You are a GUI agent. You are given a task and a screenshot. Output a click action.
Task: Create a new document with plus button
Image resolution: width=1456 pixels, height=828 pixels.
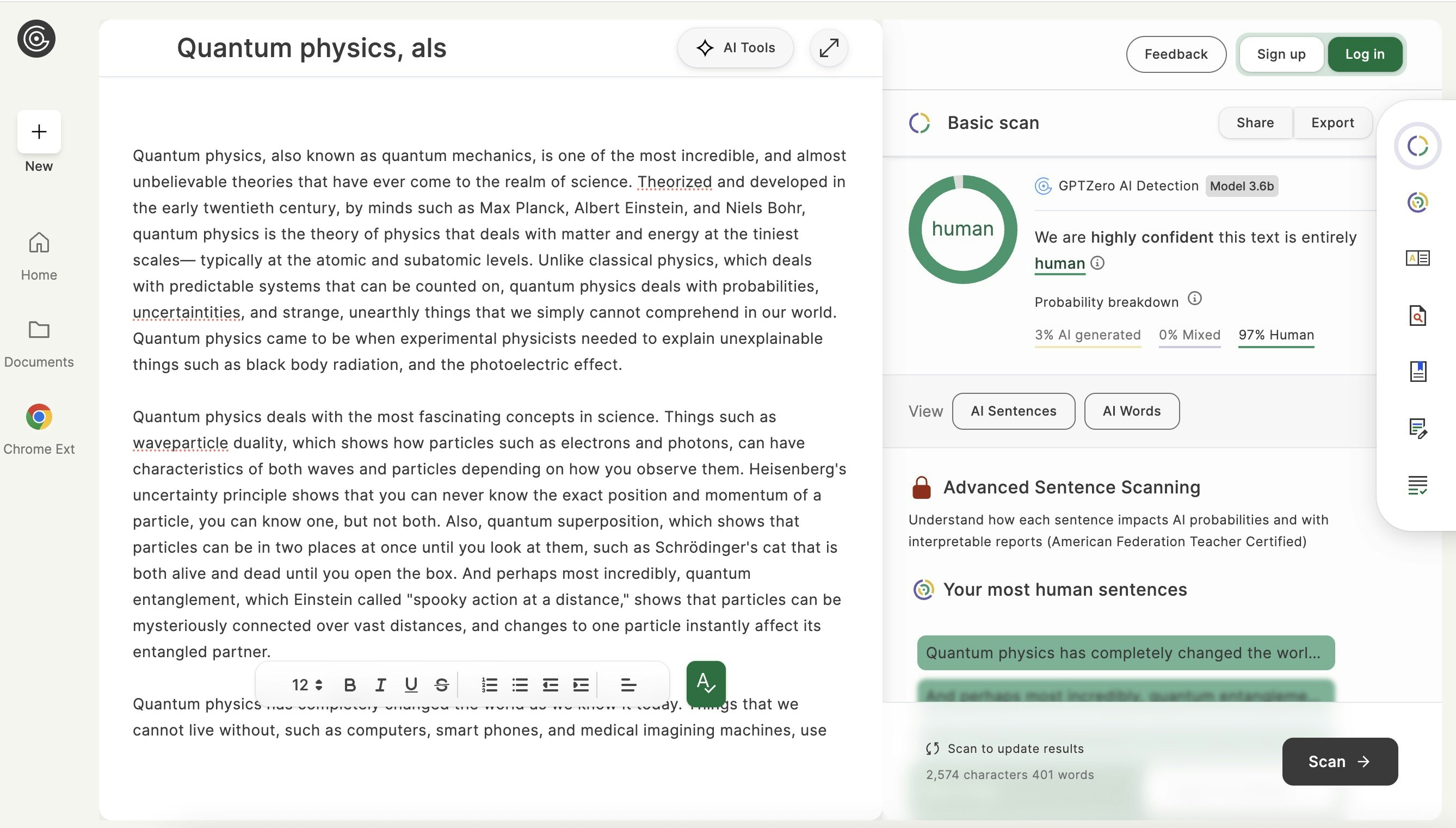point(39,131)
